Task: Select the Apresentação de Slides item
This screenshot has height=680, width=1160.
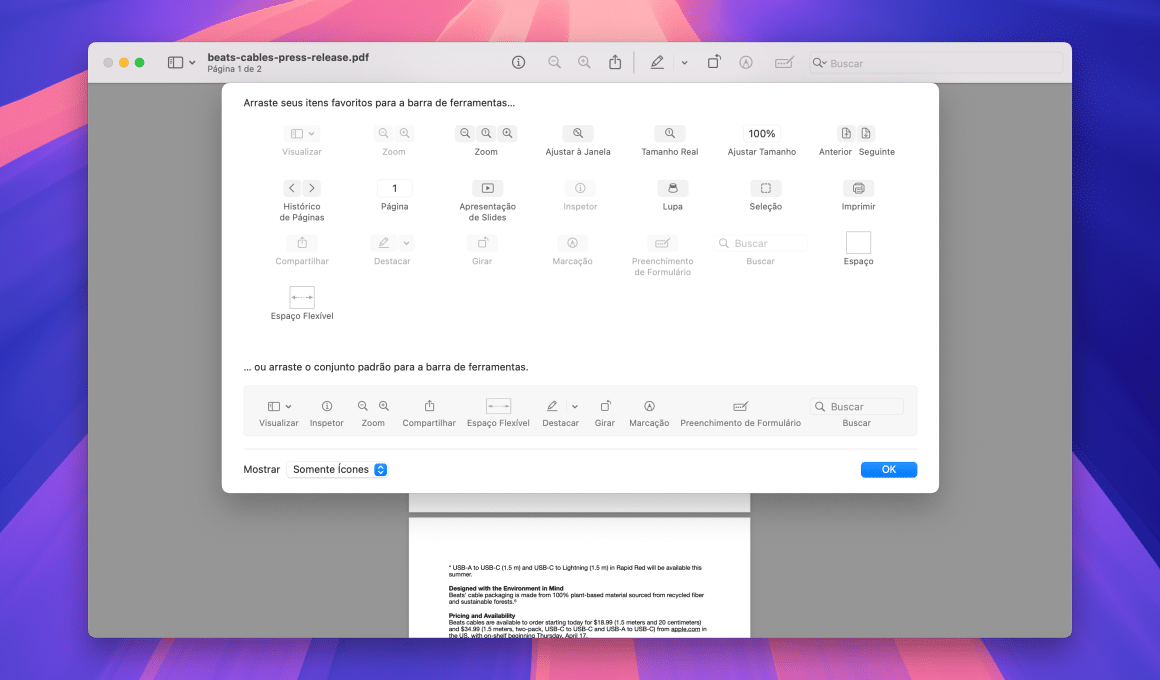Action: pos(488,188)
